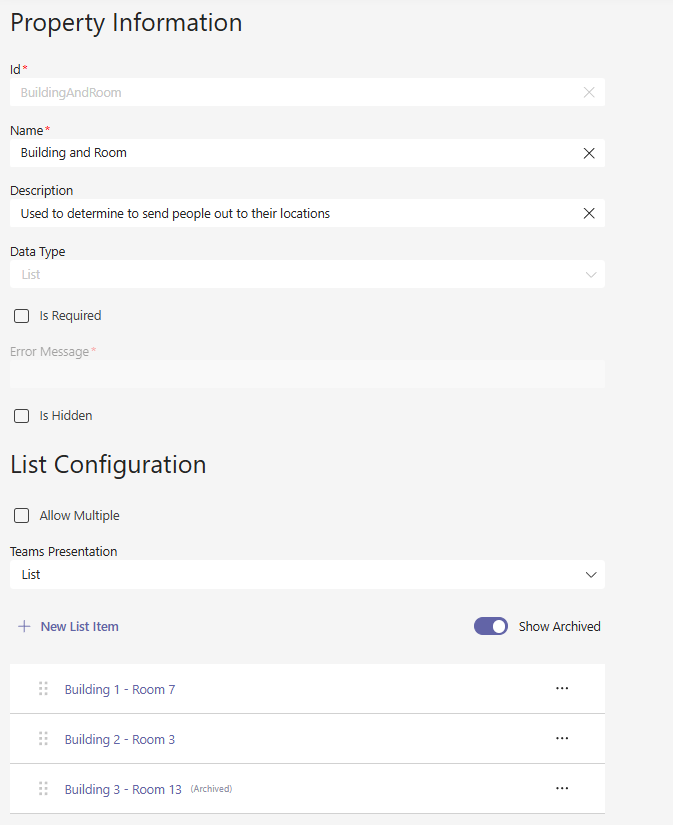Open more options for Building 1 - Room 7
673x825 pixels.
click(x=562, y=688)
